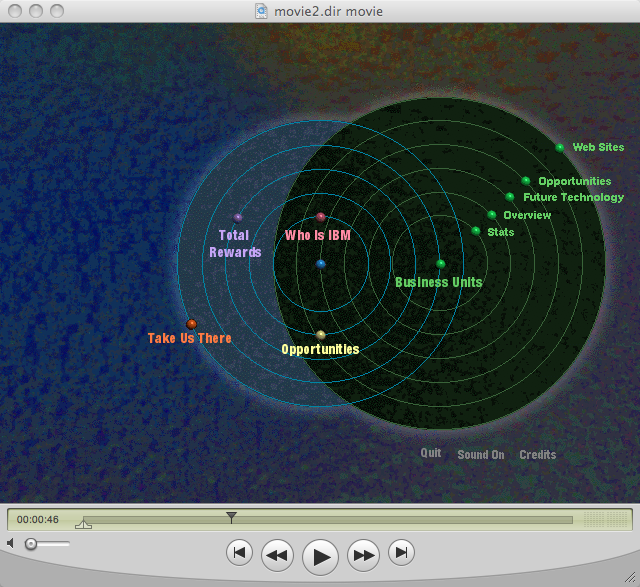Open the Overview menu item
Viewport: 640px width, 587px height.
coord(527,215)
